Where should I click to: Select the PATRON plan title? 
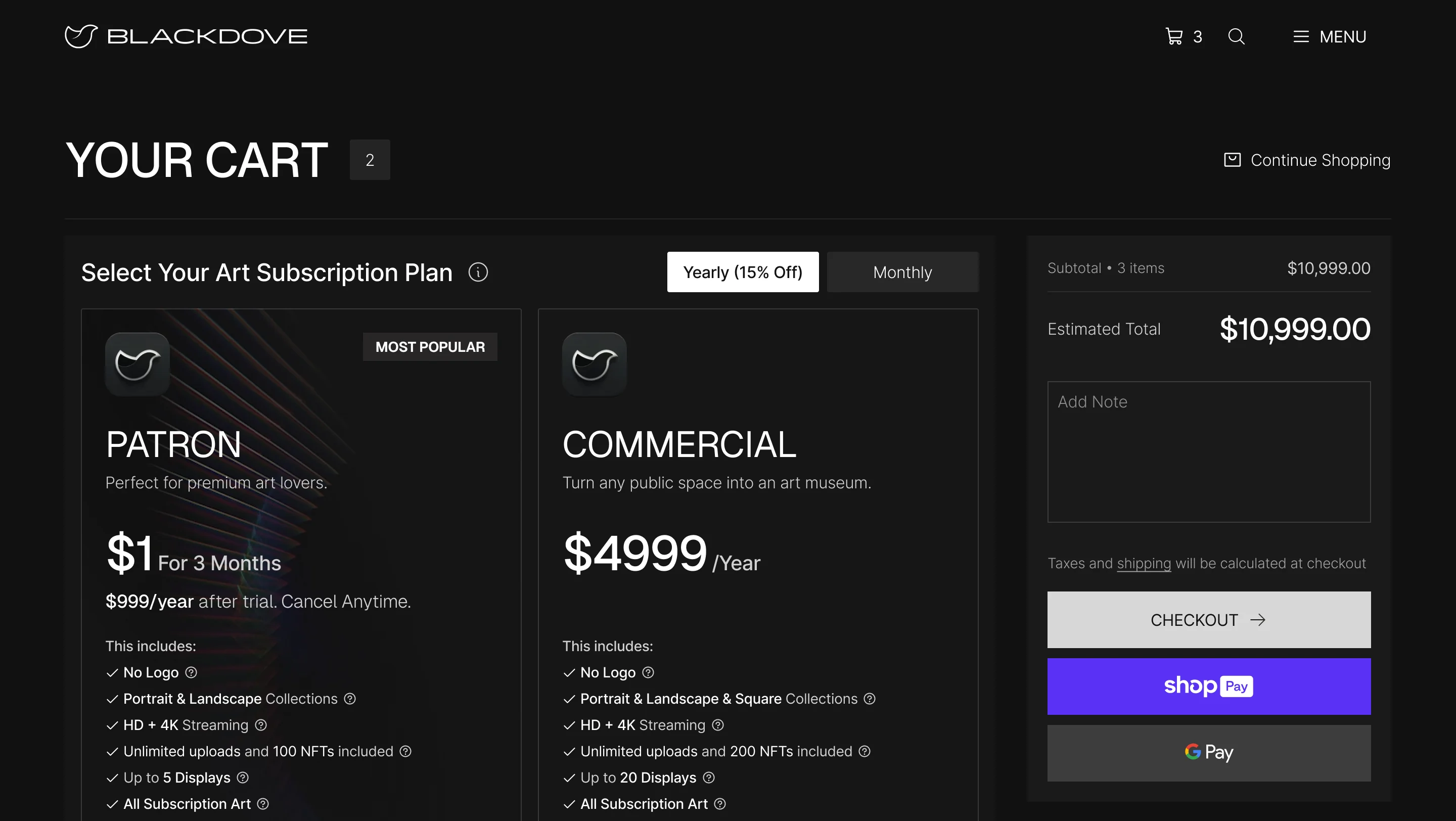[173, 445]
